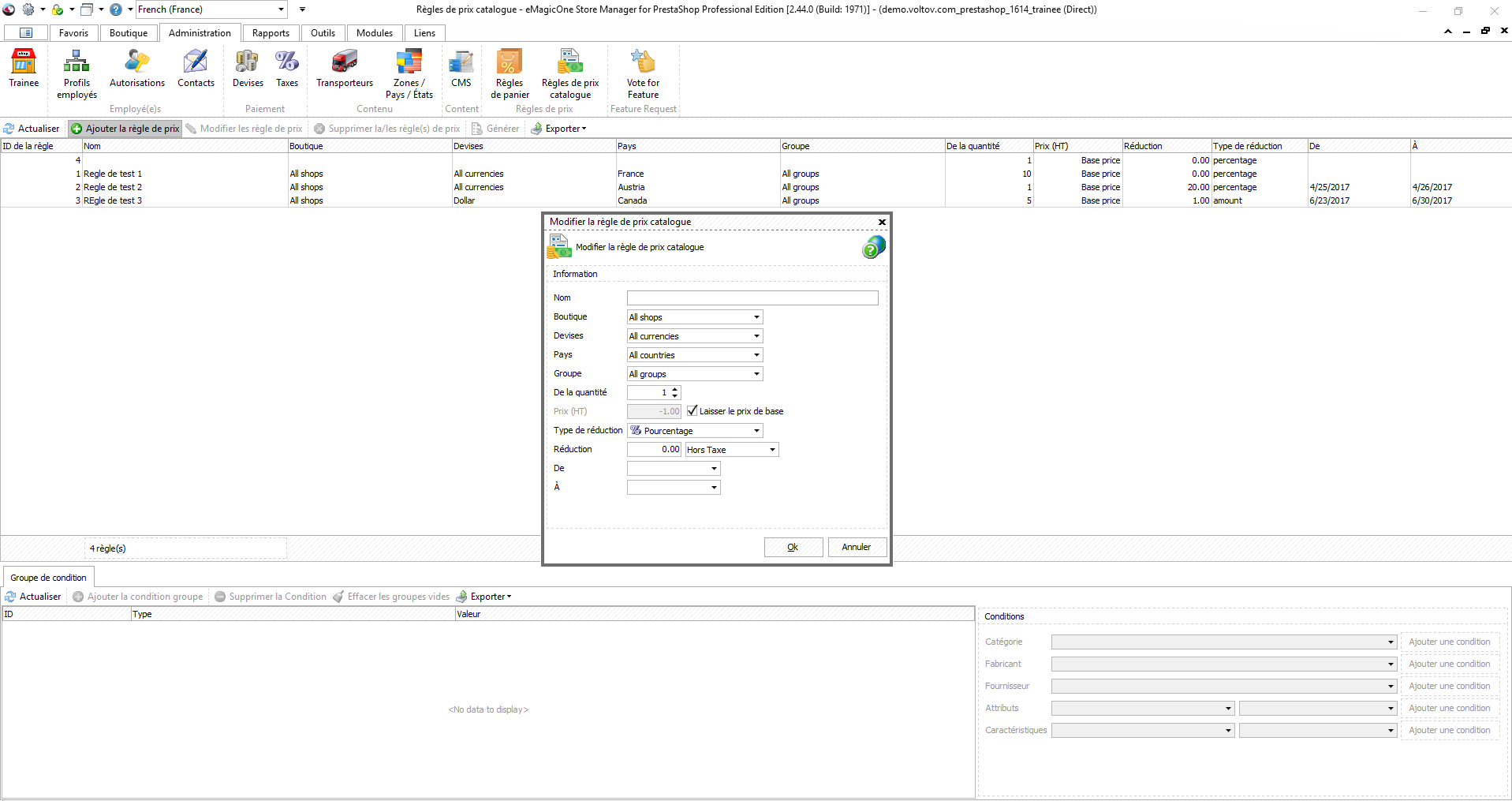Viewport: 1512px width, 801px height.
Task: Open the Hors Taxe dropdown
Action: point(772,450)
